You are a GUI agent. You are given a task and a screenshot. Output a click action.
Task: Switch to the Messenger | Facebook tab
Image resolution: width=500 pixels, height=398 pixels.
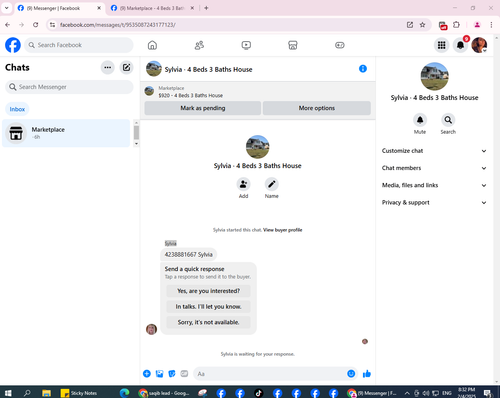pyautogui.click(x=59, y=8)
